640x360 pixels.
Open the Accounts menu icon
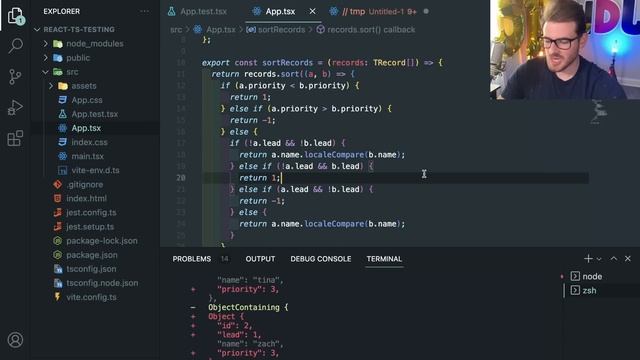tap(16, 340)
